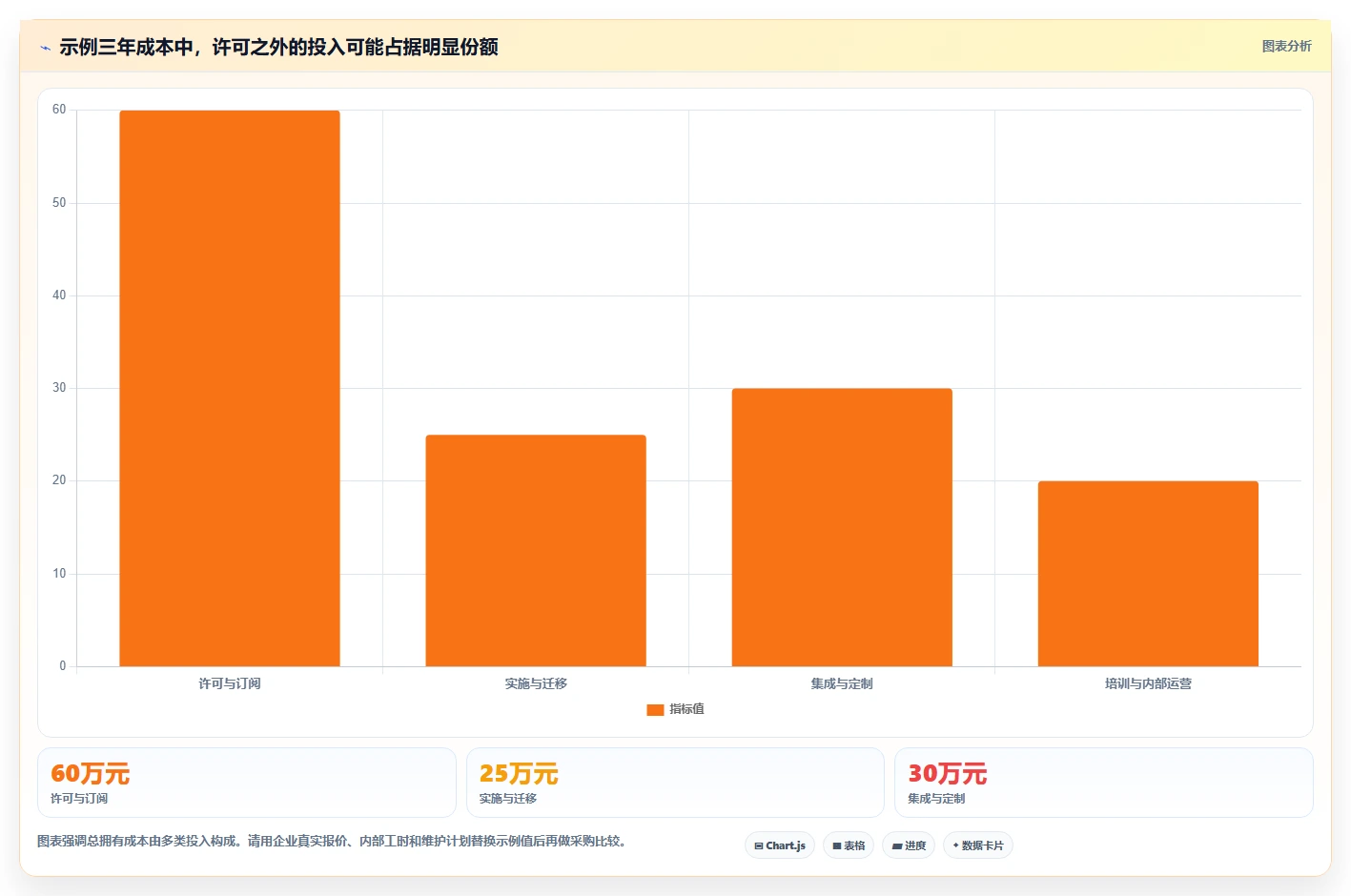The height and width of the screenshot is (896, 1351).
Task: Click the 数据卡片 tag chip
Action: [x=978, y=845]
